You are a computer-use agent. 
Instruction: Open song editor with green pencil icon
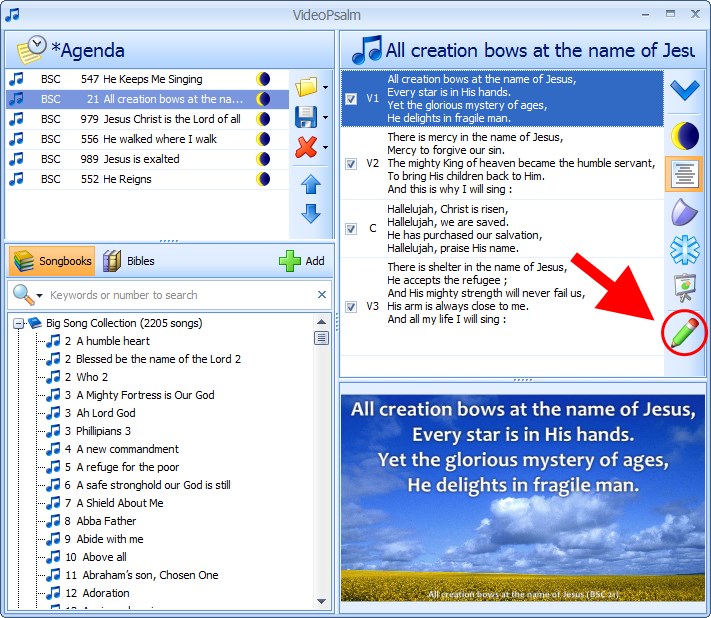tap(684, 333)
